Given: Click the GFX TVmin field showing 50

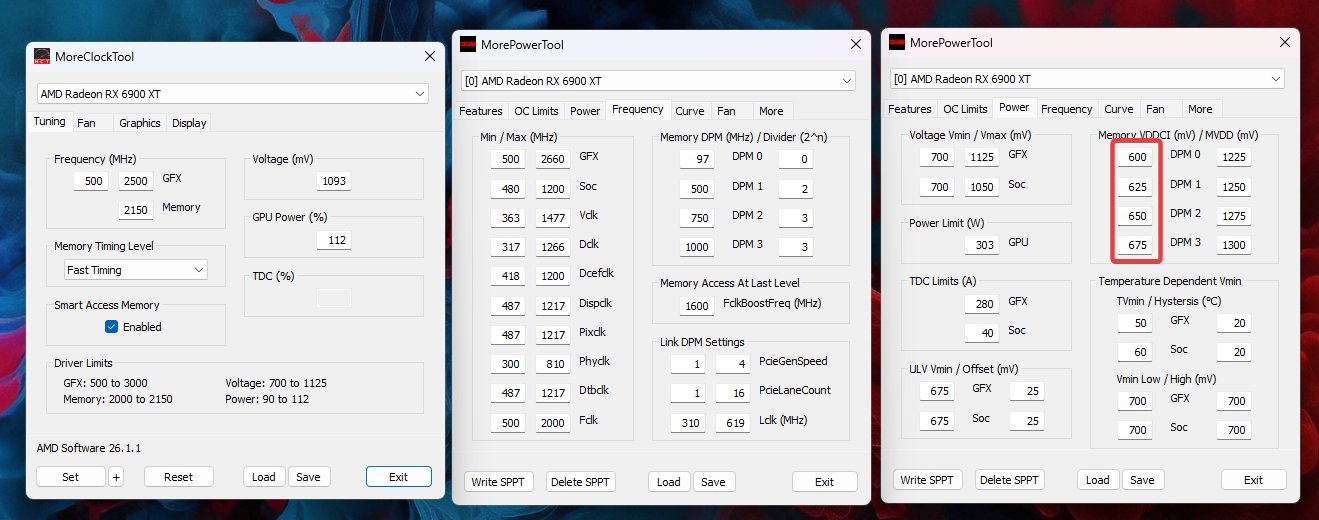Looking at the screenshot, I should click(1135, 323).
